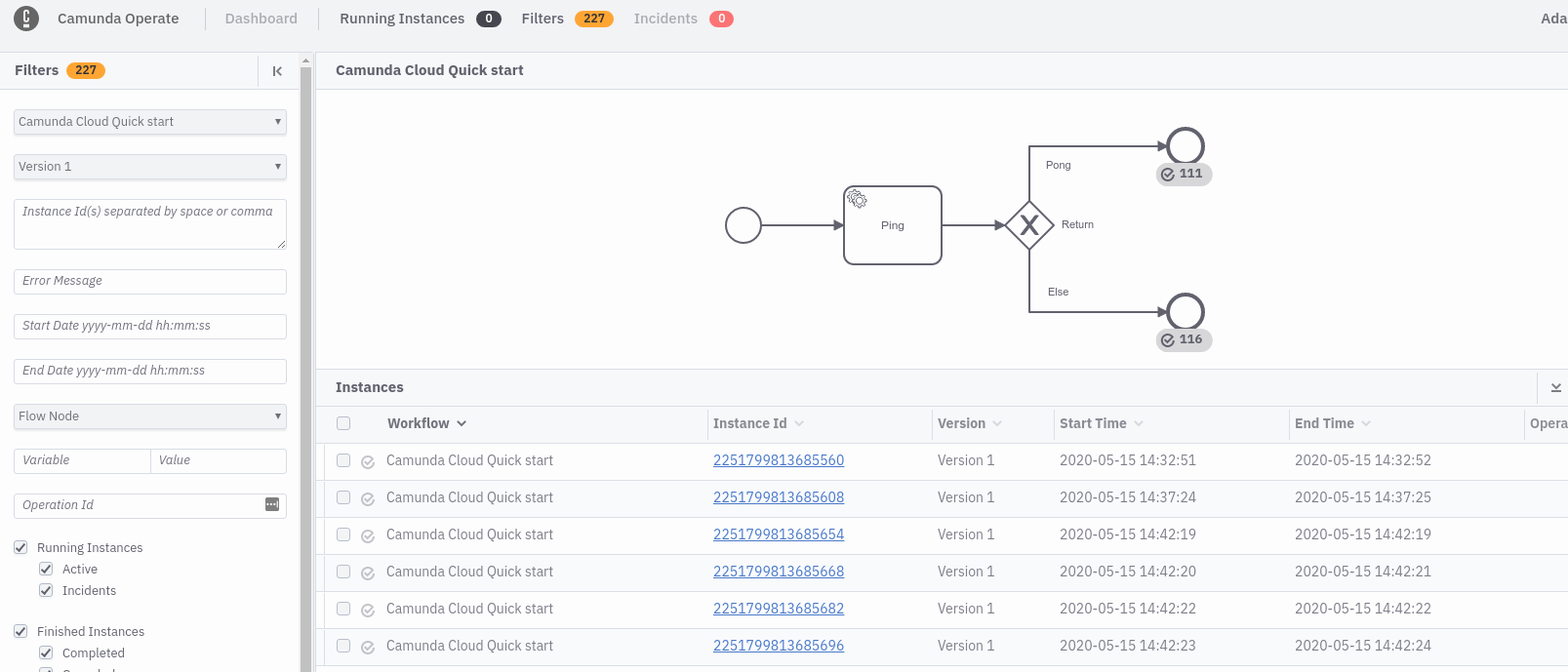Expand the Flow Node dropdown
This screenshot has height=672, width=1568.
pyautogui.click(x=150, y=416)
